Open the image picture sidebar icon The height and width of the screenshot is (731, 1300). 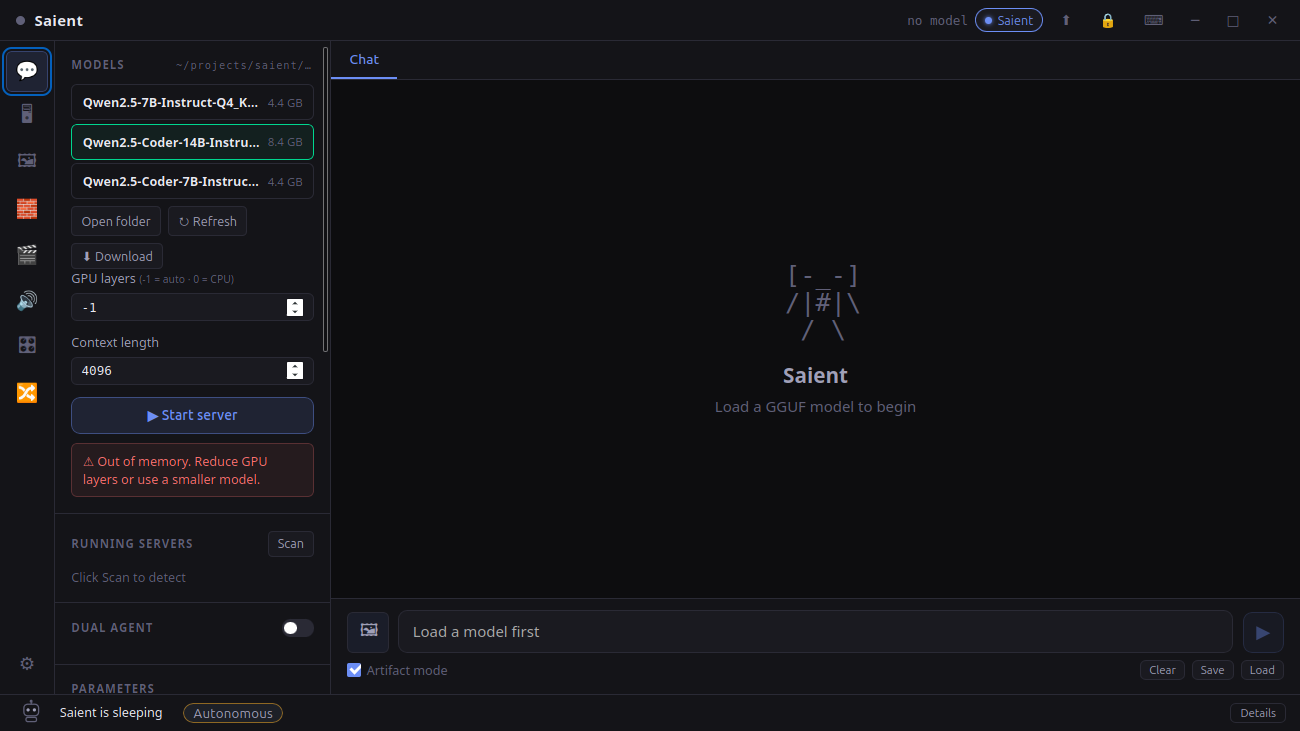(27, 160)
